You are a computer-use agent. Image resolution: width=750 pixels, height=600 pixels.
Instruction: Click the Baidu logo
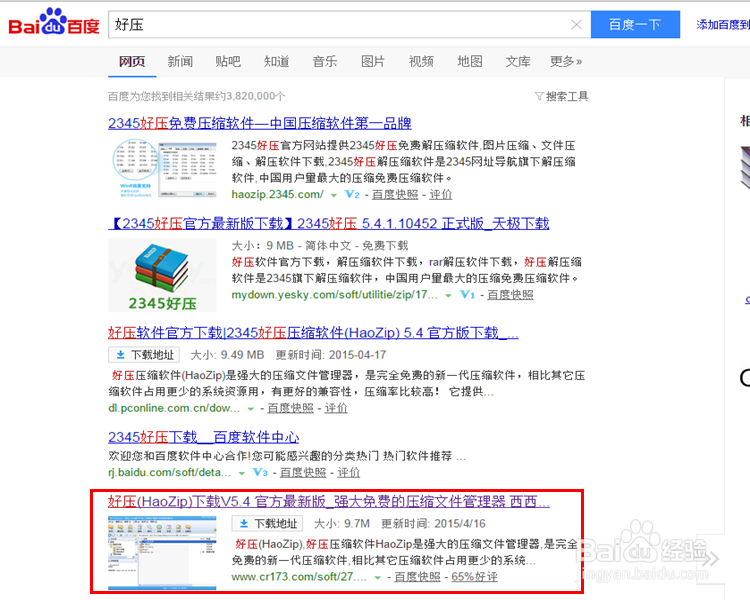tap(54, 22)
